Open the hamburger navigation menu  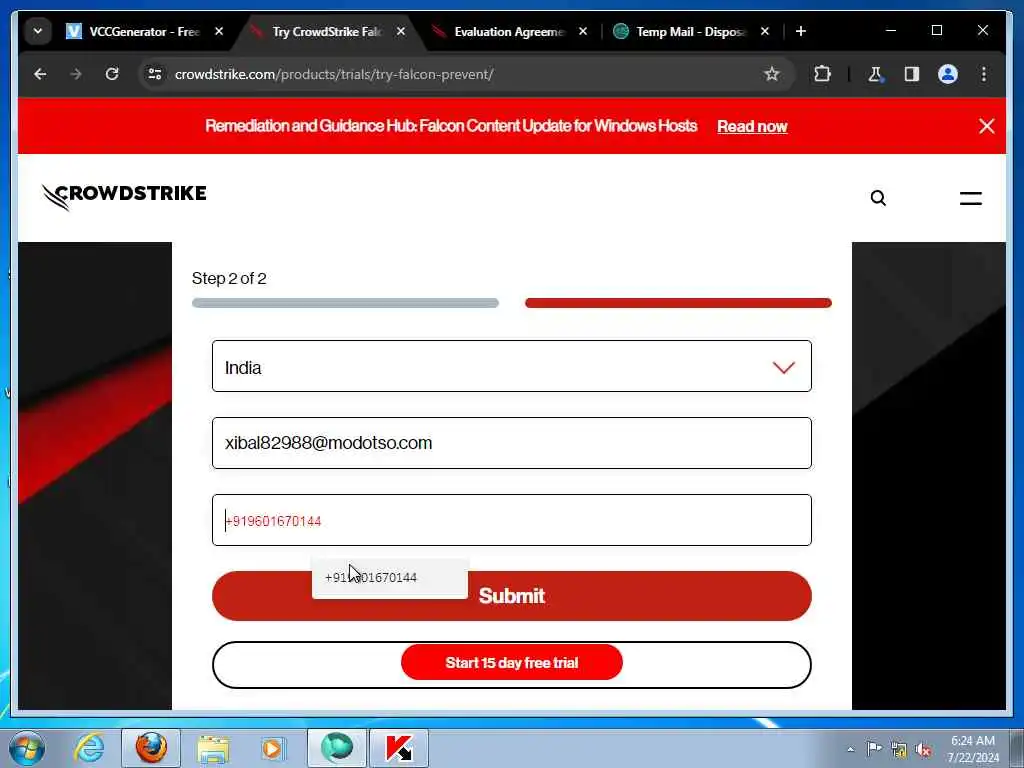pos(970,198)
